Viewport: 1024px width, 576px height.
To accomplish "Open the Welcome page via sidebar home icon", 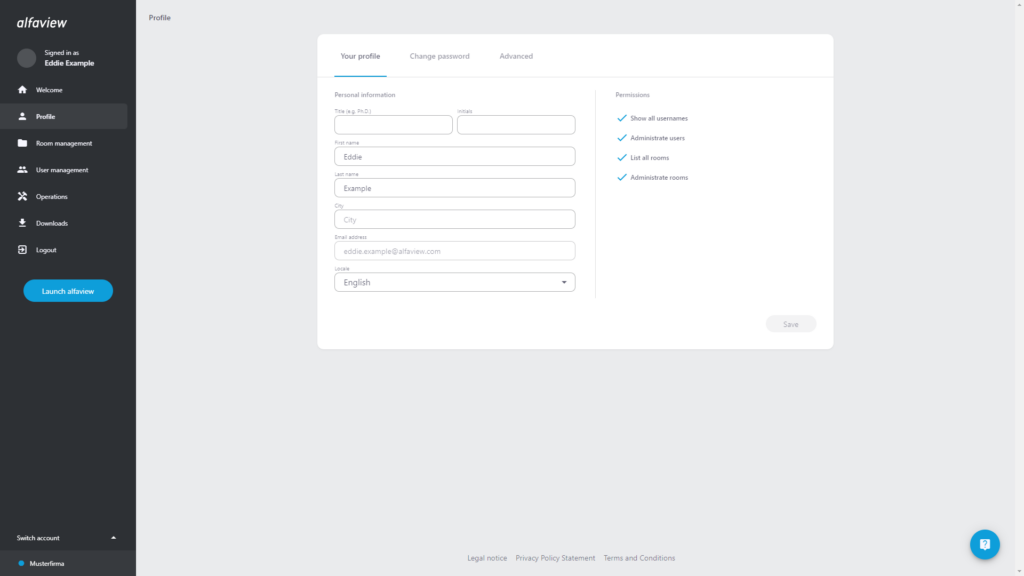I will point(21,89).
